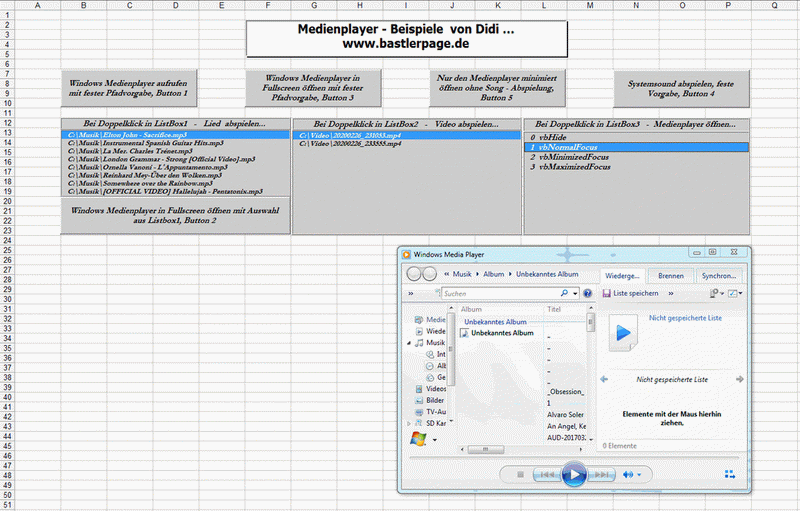Click the Musik breadcrumb link
The height and width of the screenshot is (511, 800).
(462, 274)
